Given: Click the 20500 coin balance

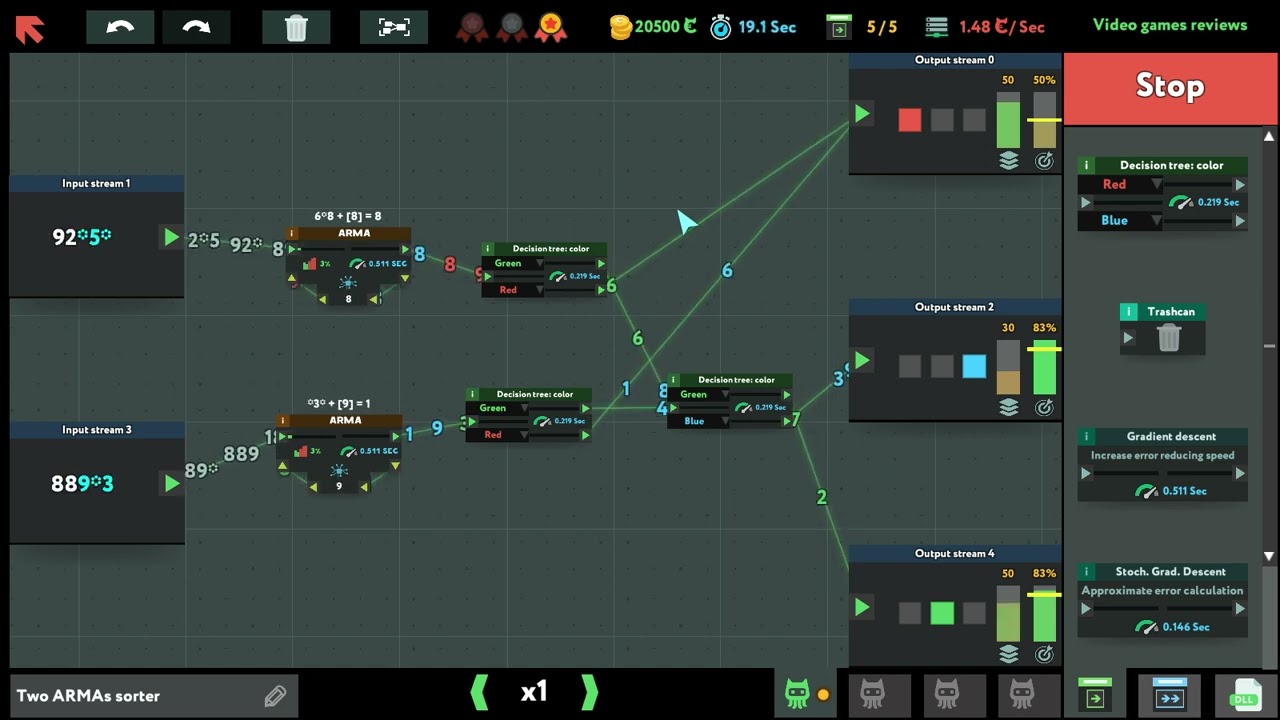Looking at the screenshot, I should point(654,27).
